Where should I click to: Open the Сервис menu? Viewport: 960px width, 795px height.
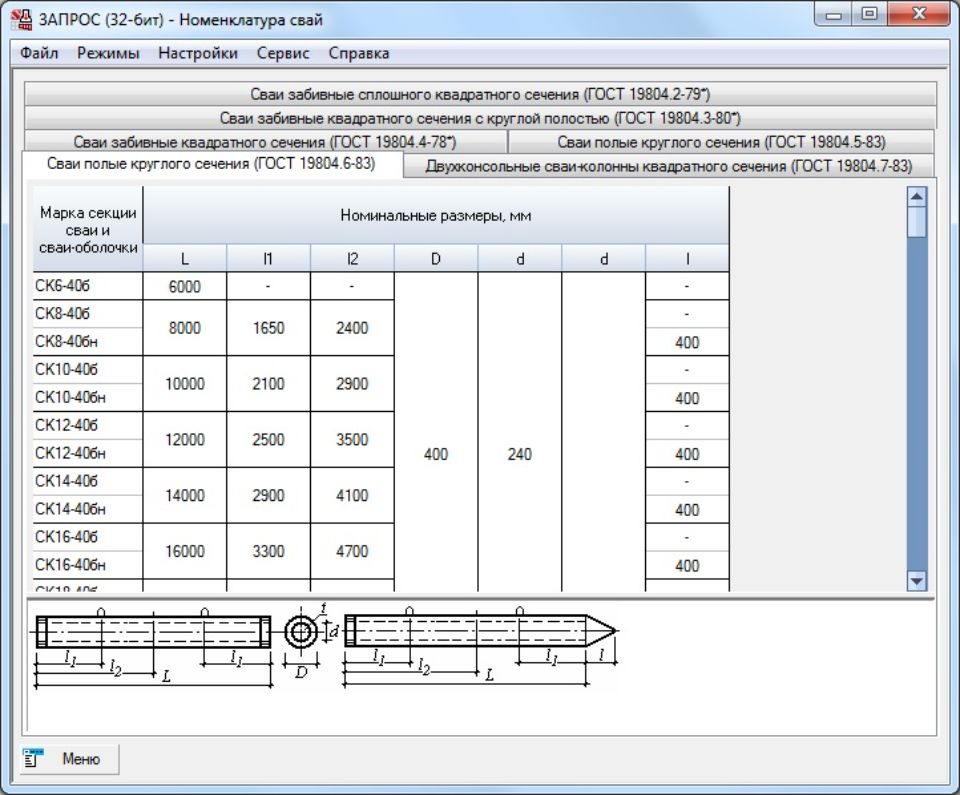coord(283,53)
